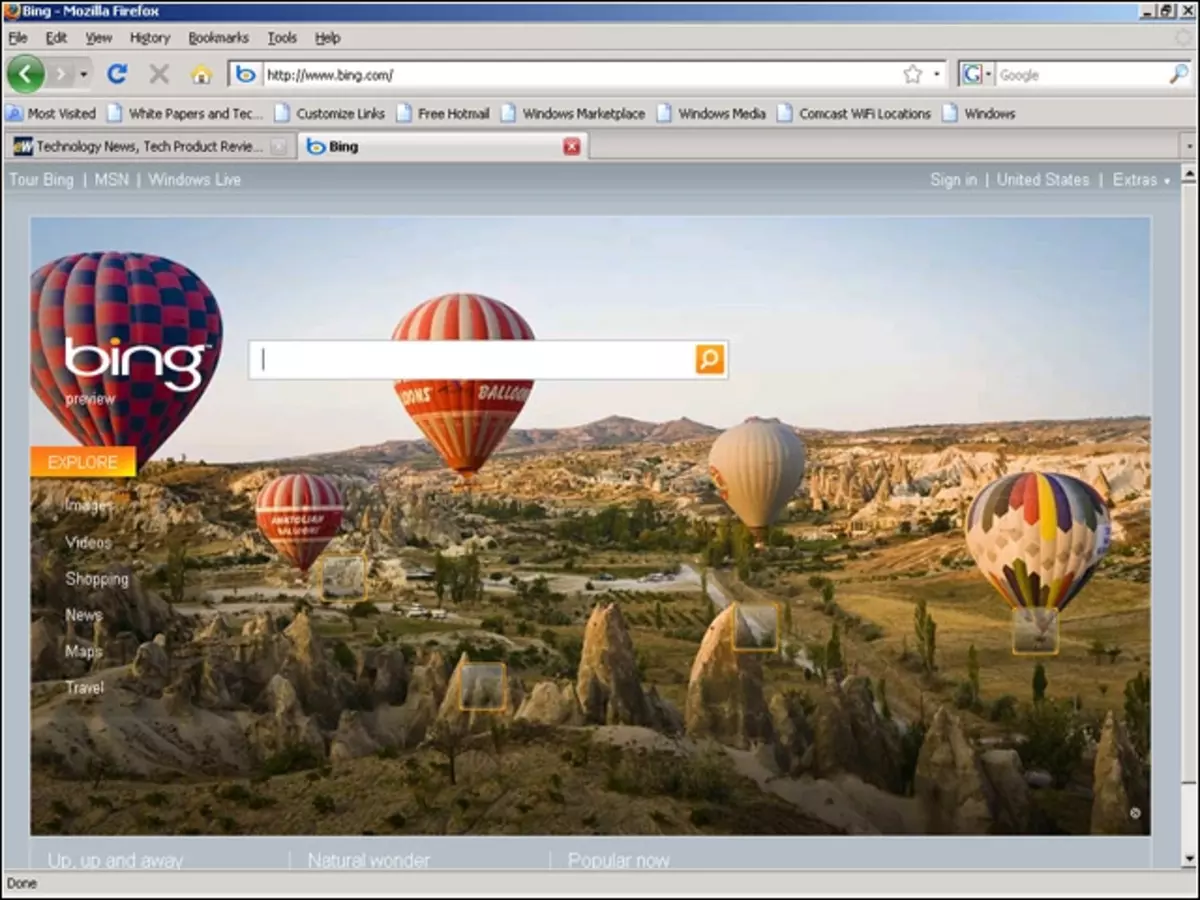Click the Back navigation arrow

click(27, 73)
